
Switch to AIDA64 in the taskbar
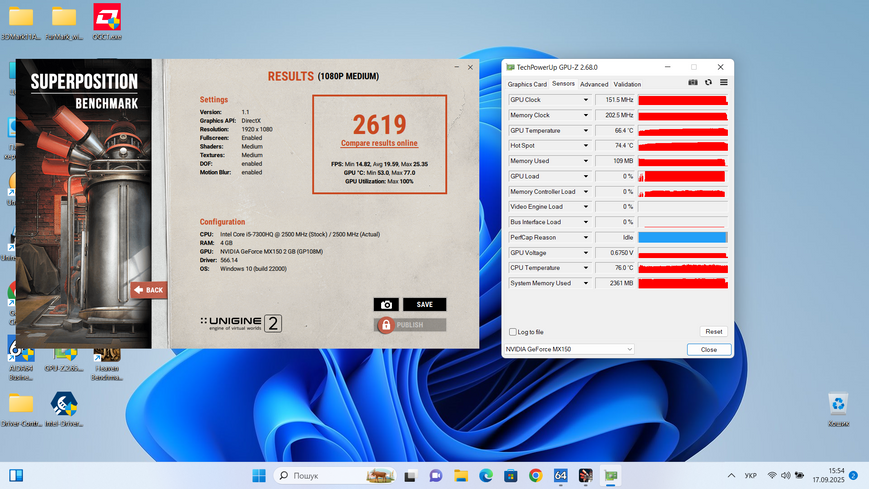tap(560, 476)
